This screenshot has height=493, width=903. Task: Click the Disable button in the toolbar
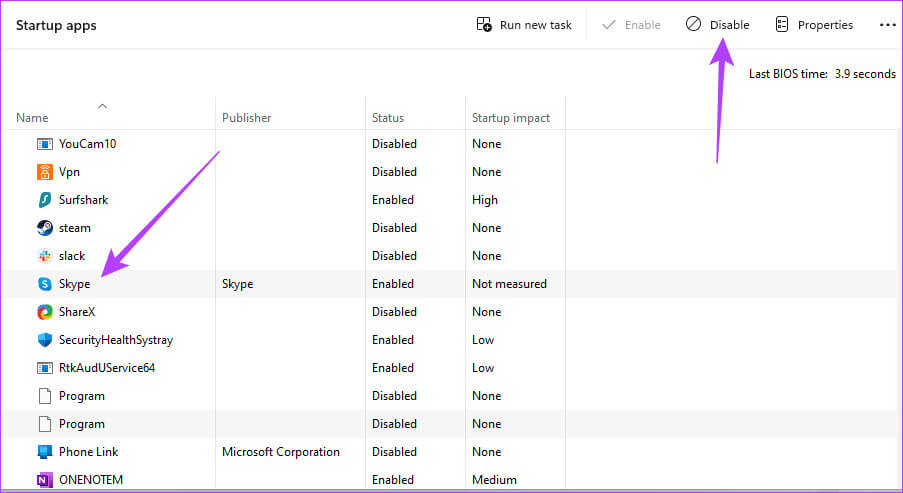coord(718,25)
